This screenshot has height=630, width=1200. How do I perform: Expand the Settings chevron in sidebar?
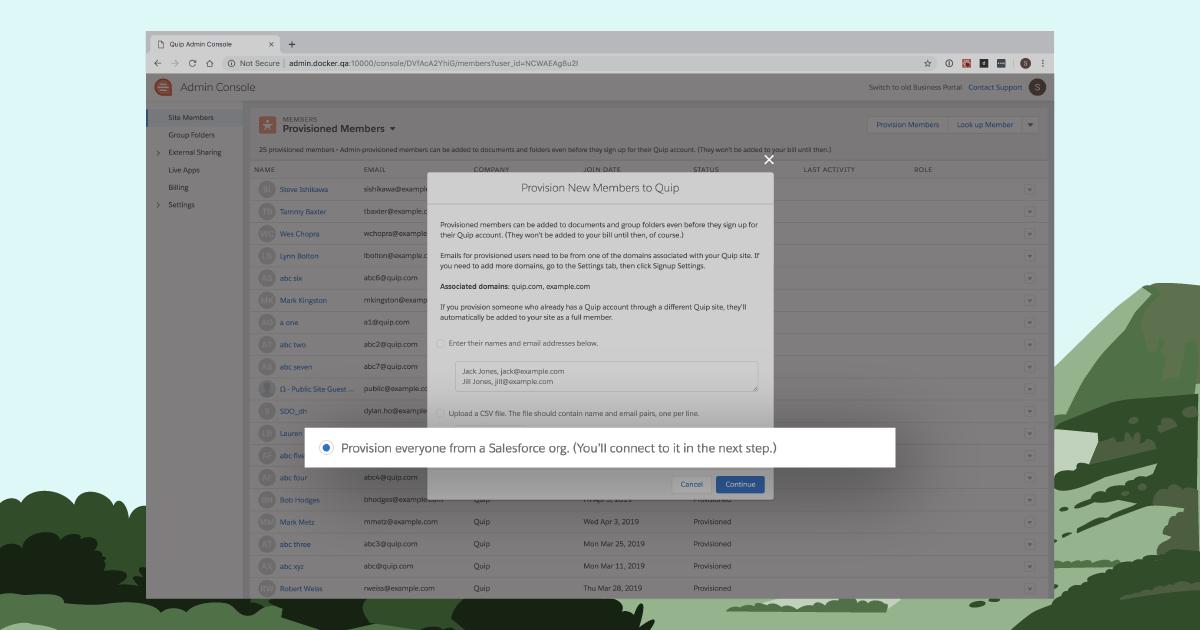(x=158, y=205)
